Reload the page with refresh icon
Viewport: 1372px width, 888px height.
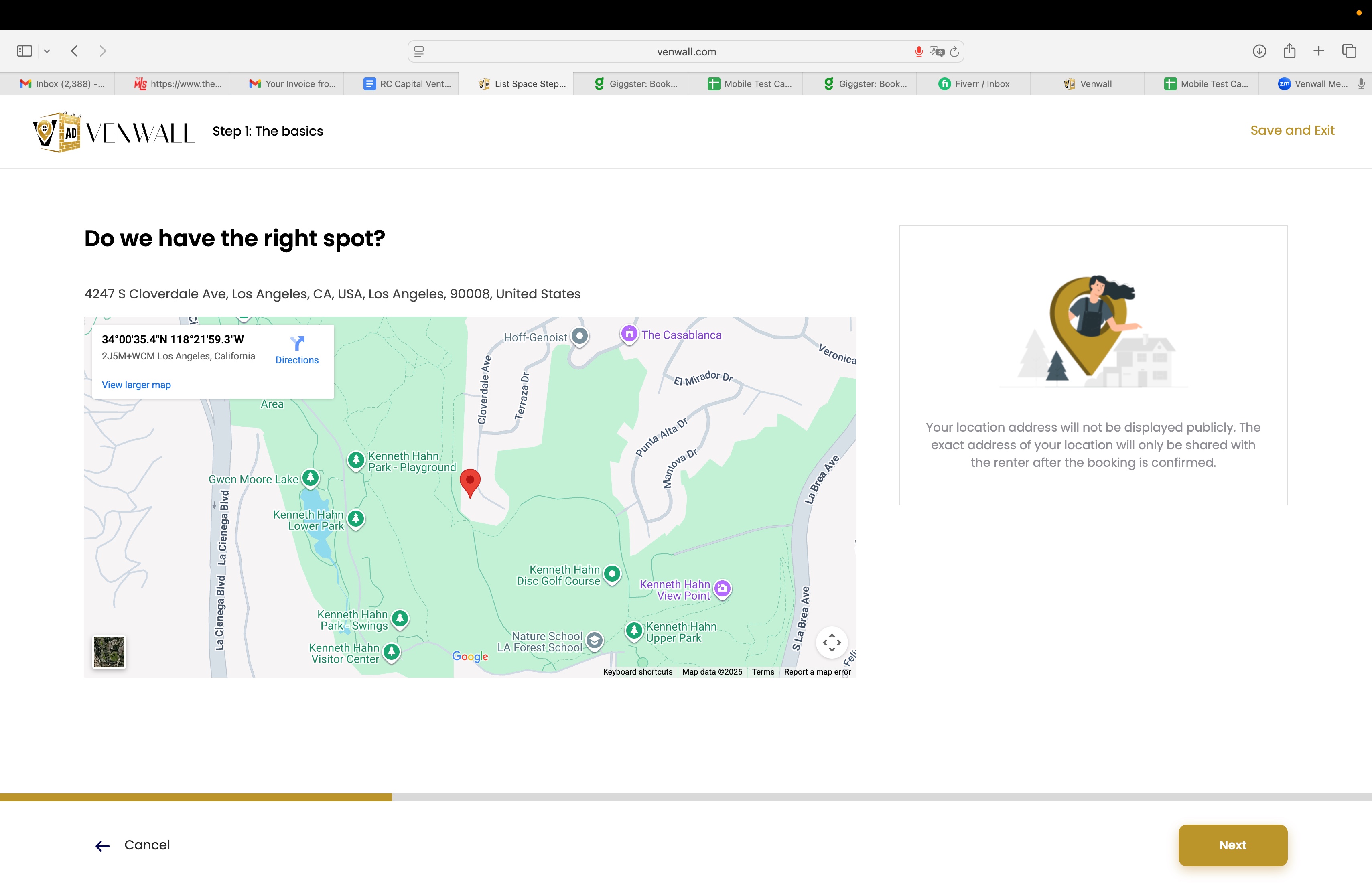[955, 52]
